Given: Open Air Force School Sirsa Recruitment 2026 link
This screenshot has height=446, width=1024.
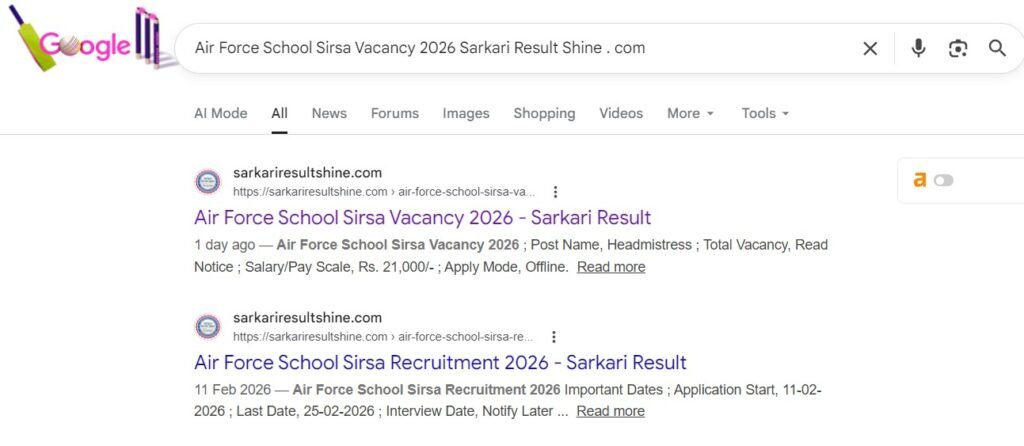Looking at the screenshot, I should coord(440,362).
